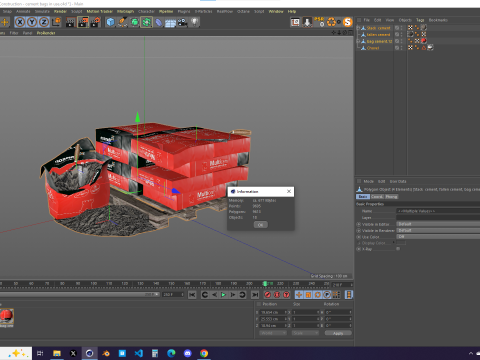Toggle the X-axis lock

20,22
